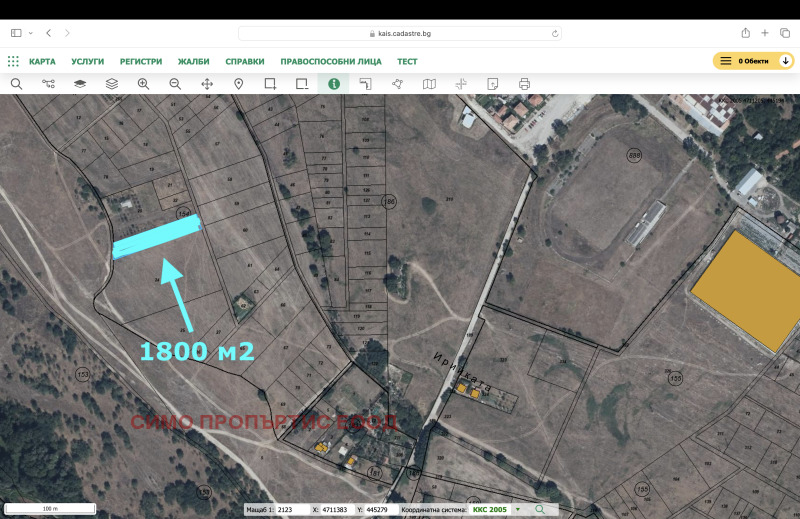Toggle the Safari sidebar
This screenshot has height=519, width=800.
click(x=16, y=33)
